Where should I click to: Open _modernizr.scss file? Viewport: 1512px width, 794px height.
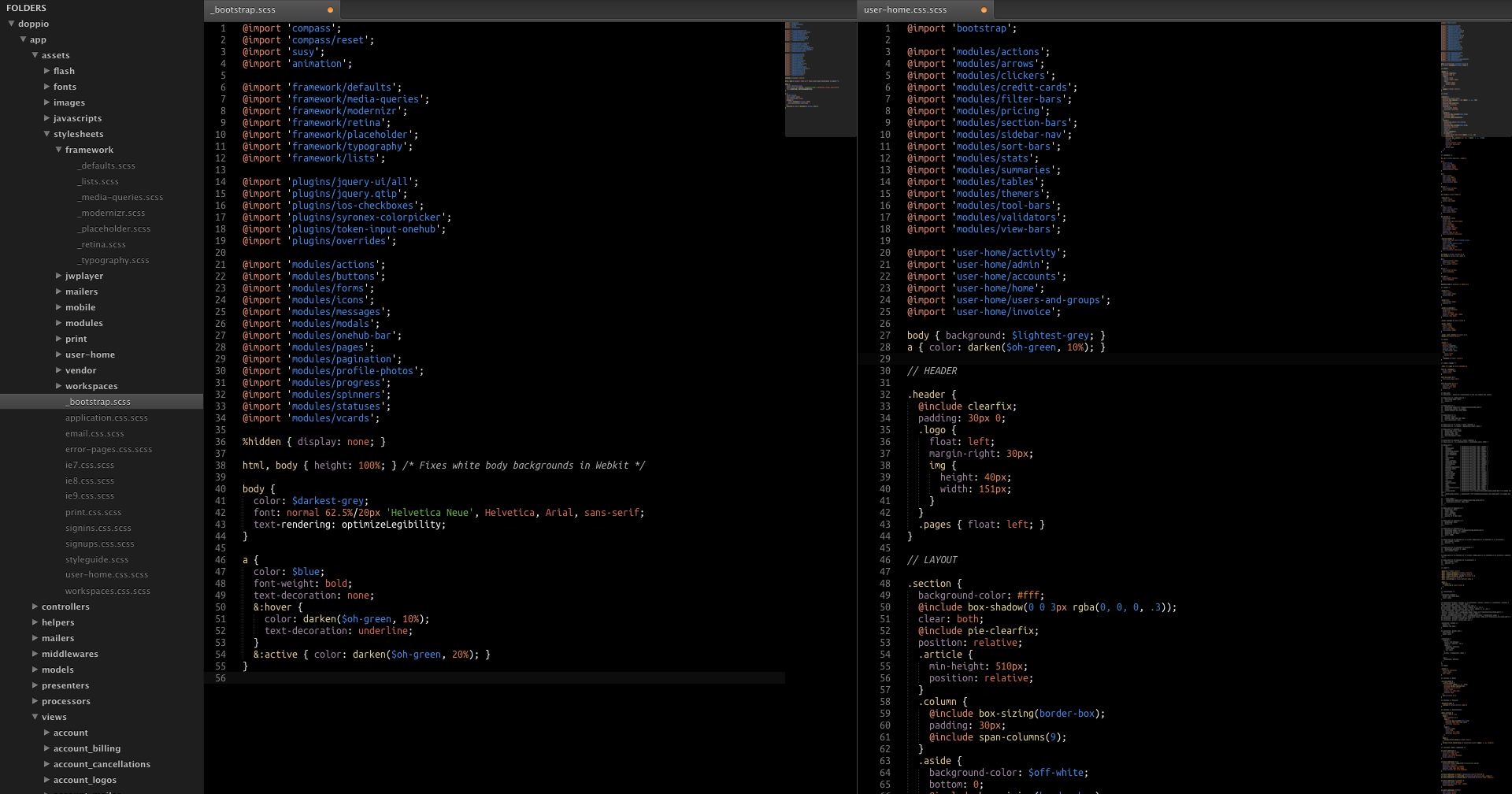[111, 213]
